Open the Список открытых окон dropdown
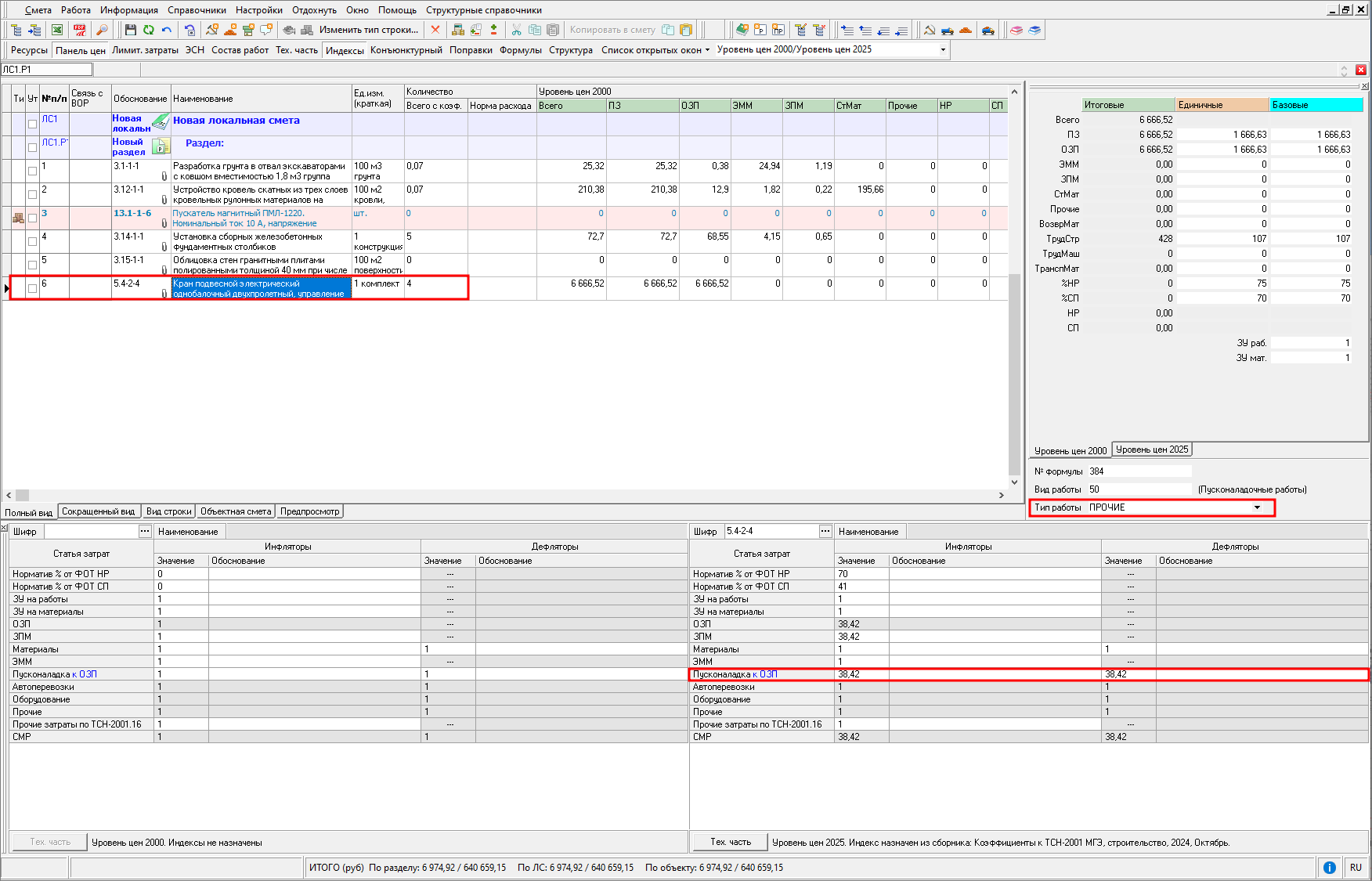This screenshot has width=1372, height=881. (x=655, y=50)
